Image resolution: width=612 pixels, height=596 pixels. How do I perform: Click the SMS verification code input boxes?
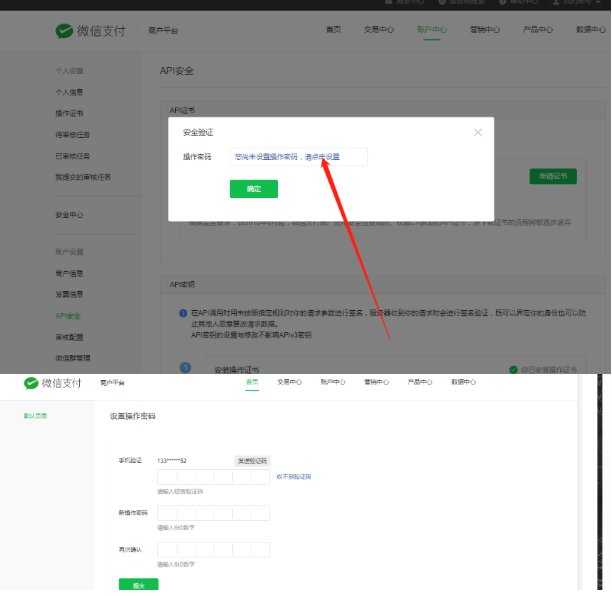point(213,477)
